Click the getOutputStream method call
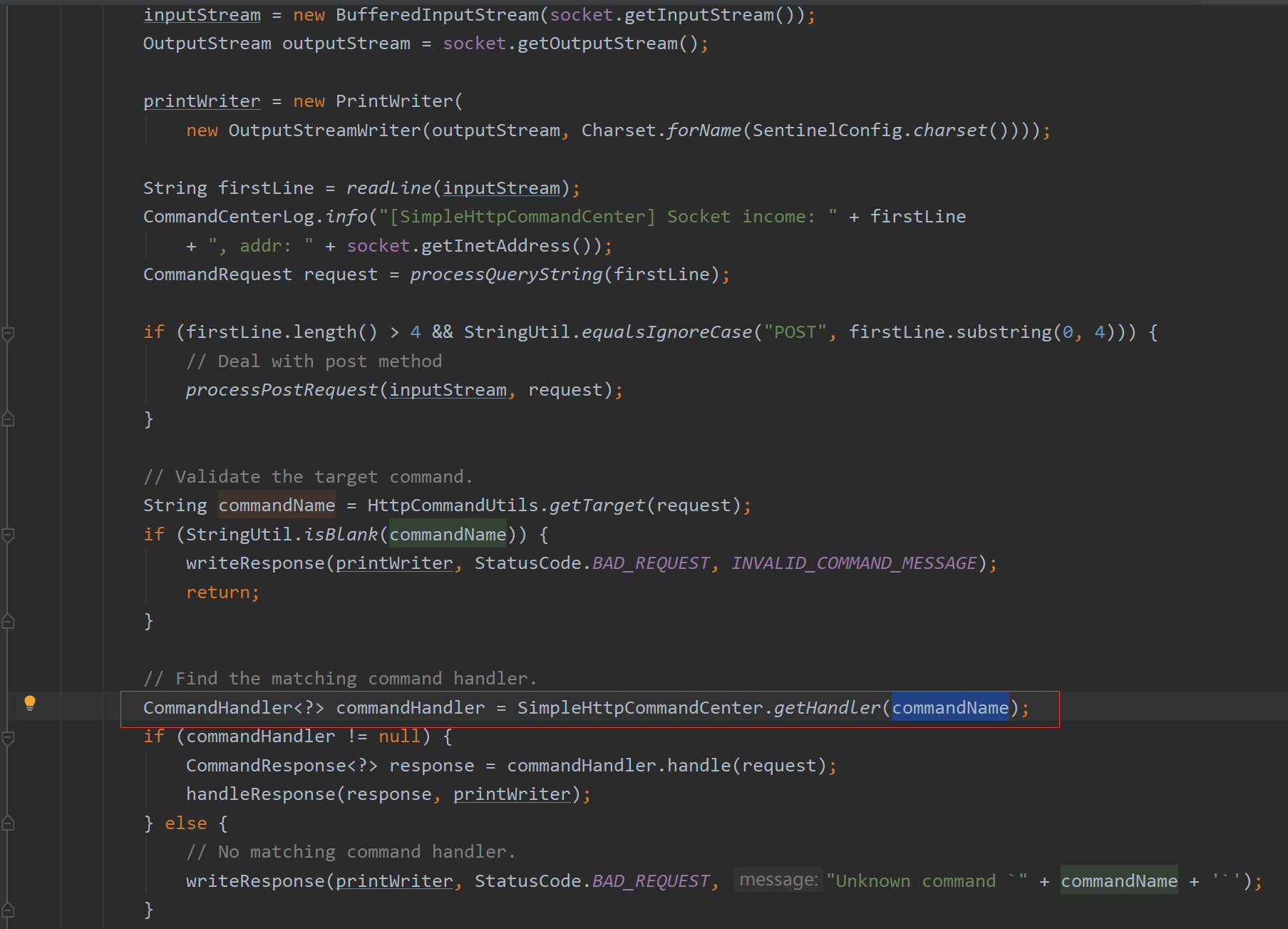The height and width of the screenshot is (929, 1288). pos(597,43)
